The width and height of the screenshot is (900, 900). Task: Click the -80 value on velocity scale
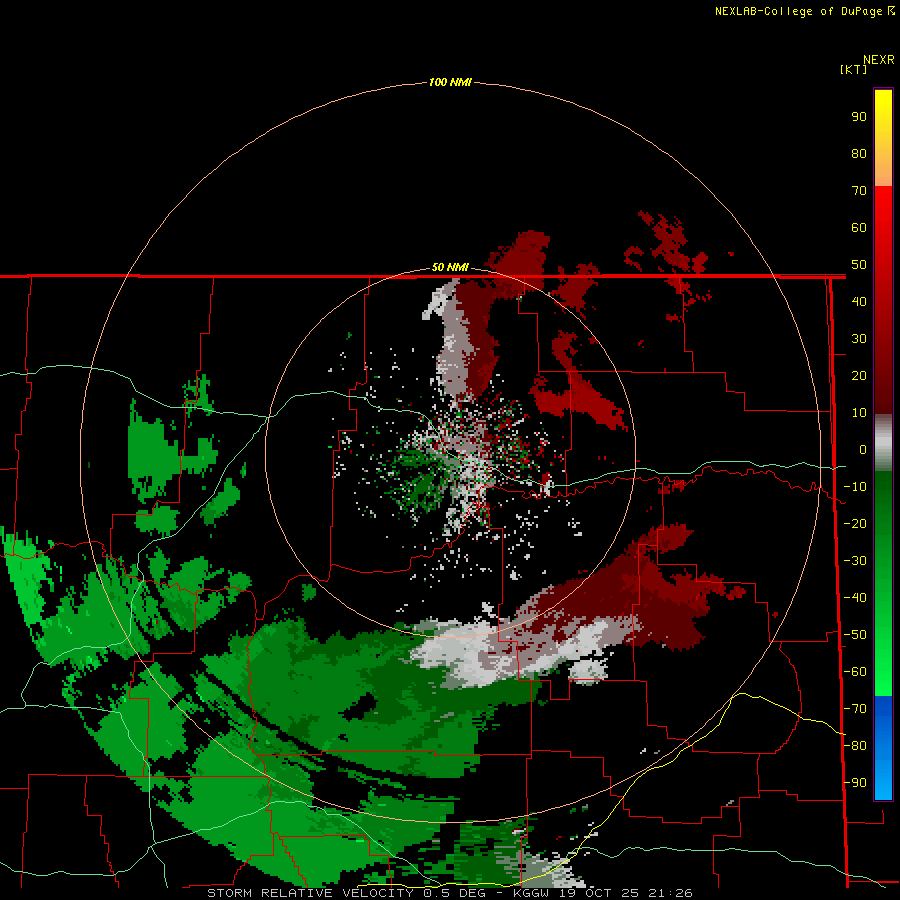tap(855, 746)
